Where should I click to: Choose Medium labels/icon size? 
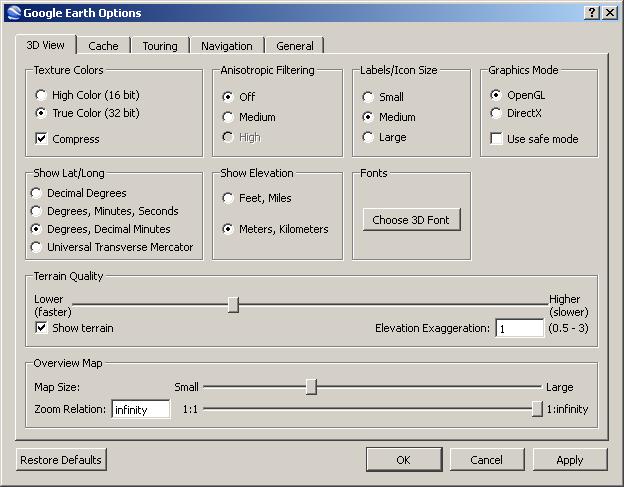[x=389, y=117]
